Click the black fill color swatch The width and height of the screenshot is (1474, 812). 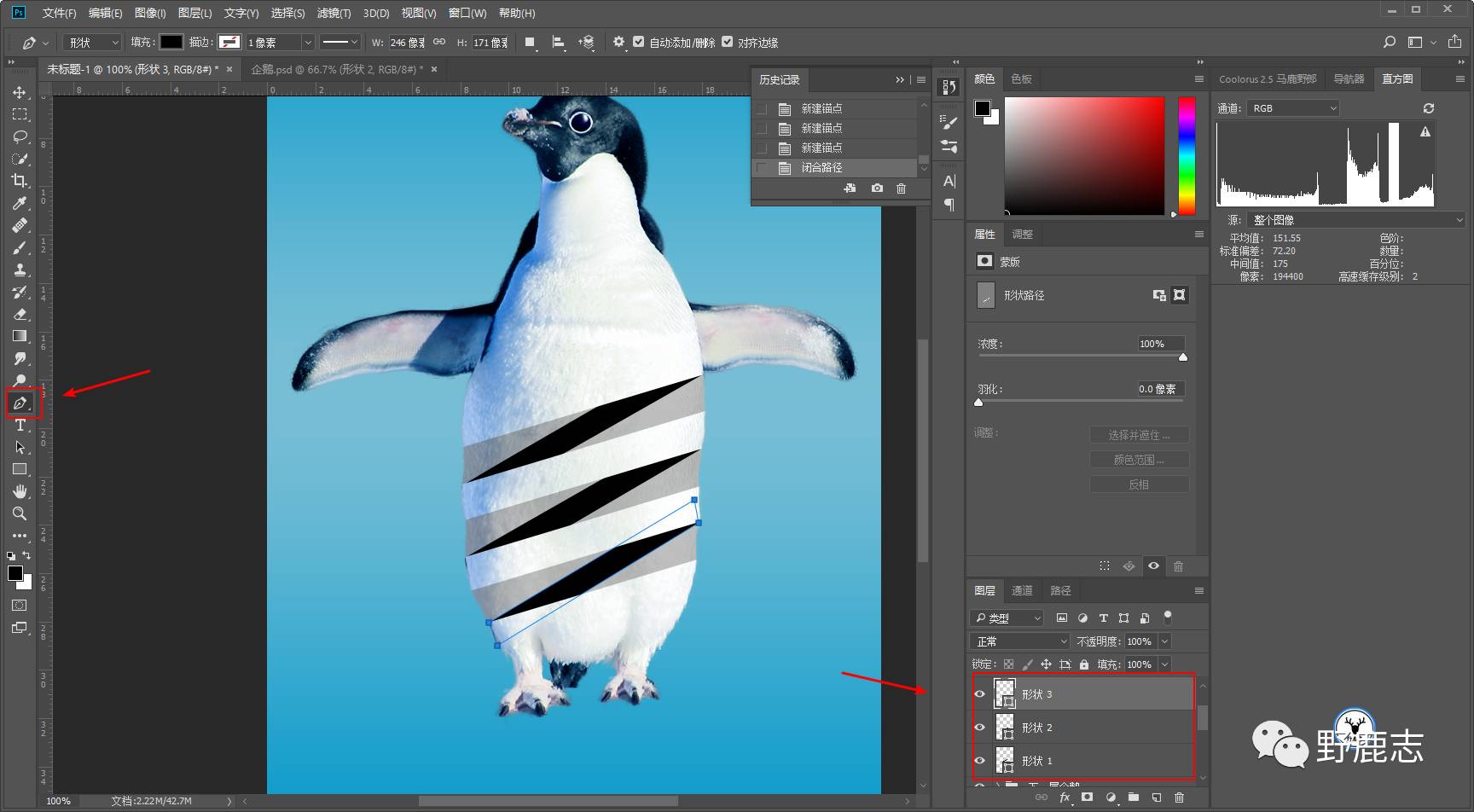coord(171,42)
